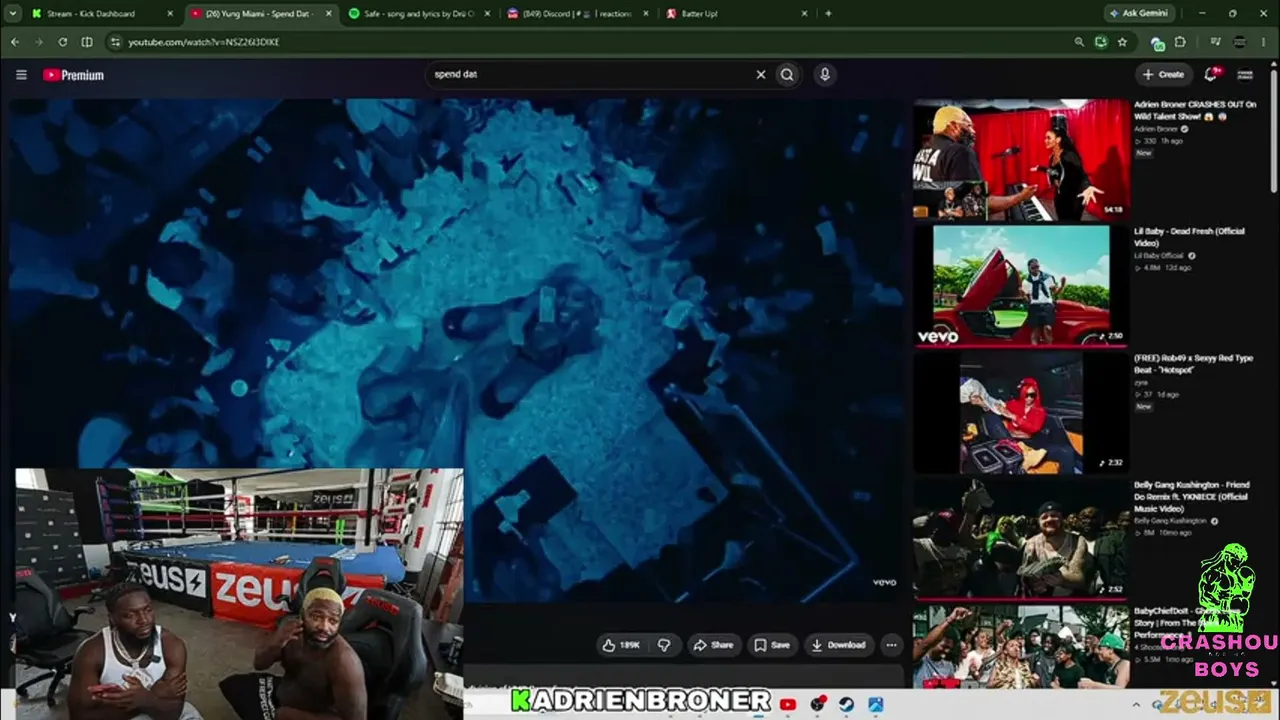Open the Rob49 x Sexyy Red beat thumbnail

[1020, 412]
